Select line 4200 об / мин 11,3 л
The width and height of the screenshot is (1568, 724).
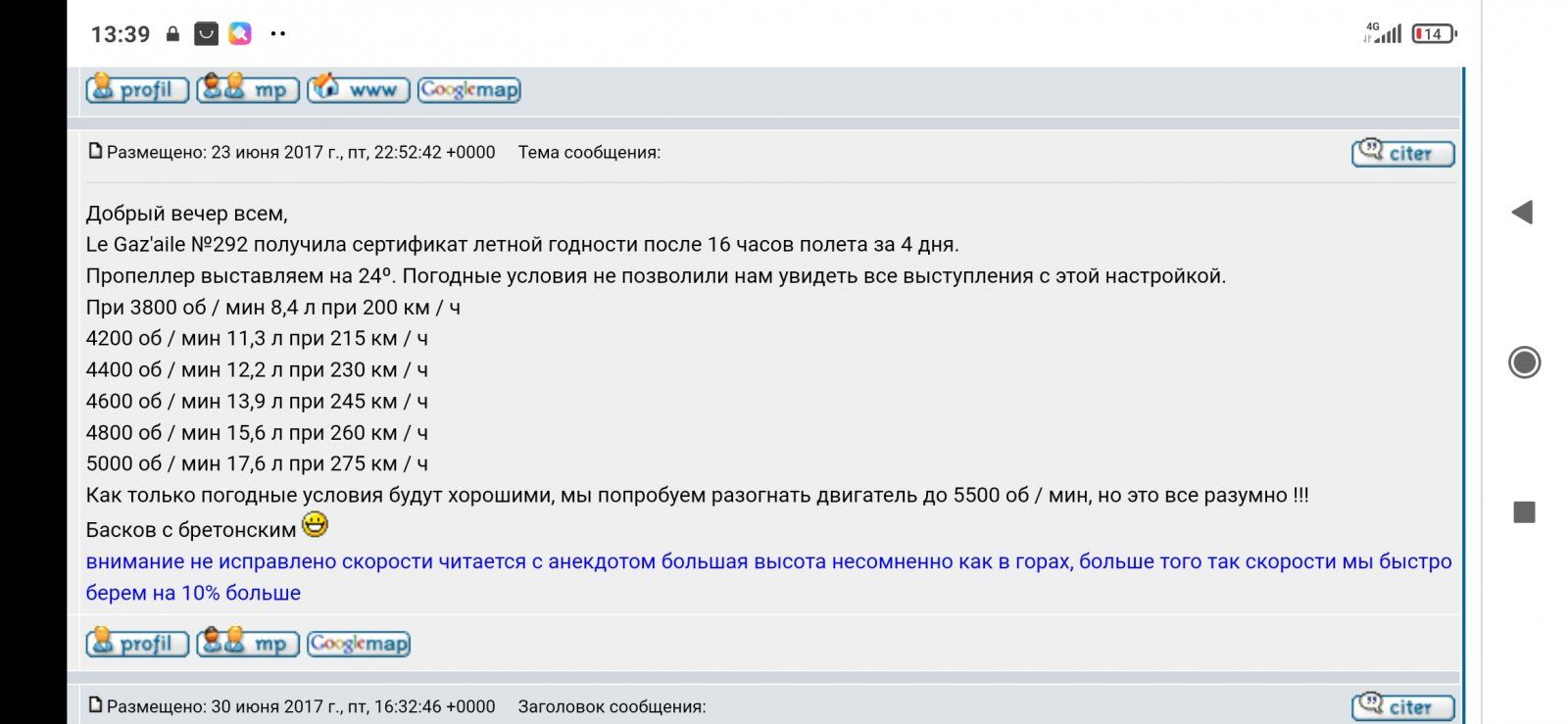pos(257,338)
